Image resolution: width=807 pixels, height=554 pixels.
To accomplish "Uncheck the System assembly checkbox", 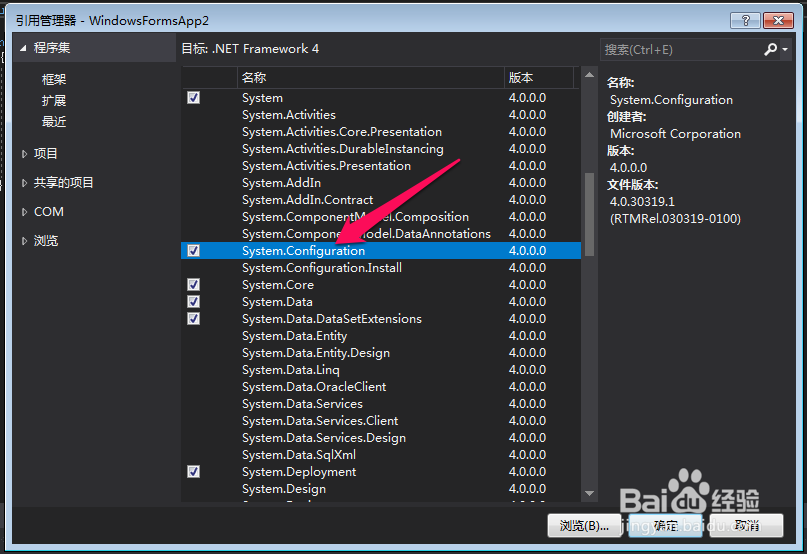I will coord(194,98).
